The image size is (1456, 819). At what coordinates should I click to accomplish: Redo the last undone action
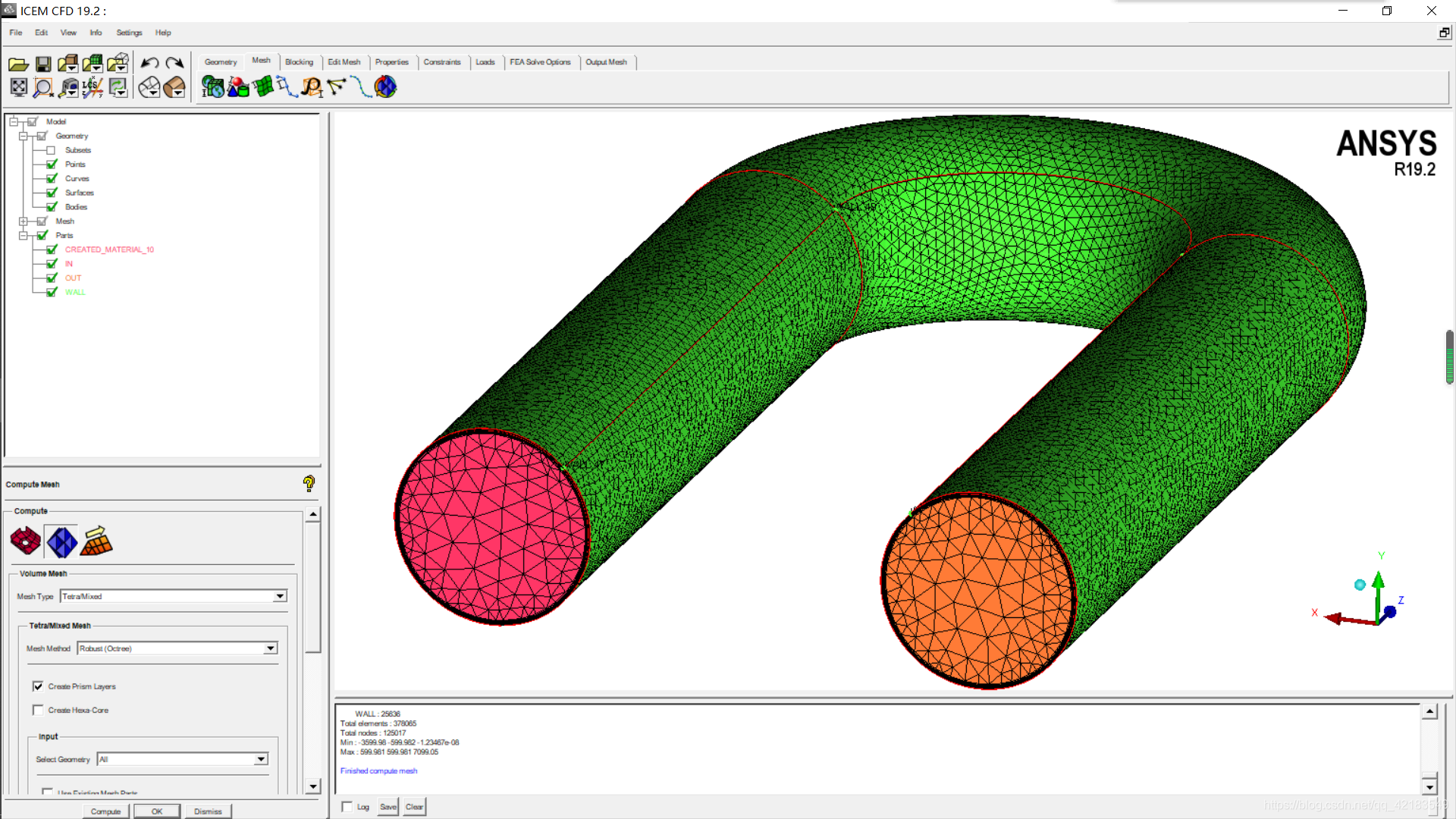[x=174, y=64]
